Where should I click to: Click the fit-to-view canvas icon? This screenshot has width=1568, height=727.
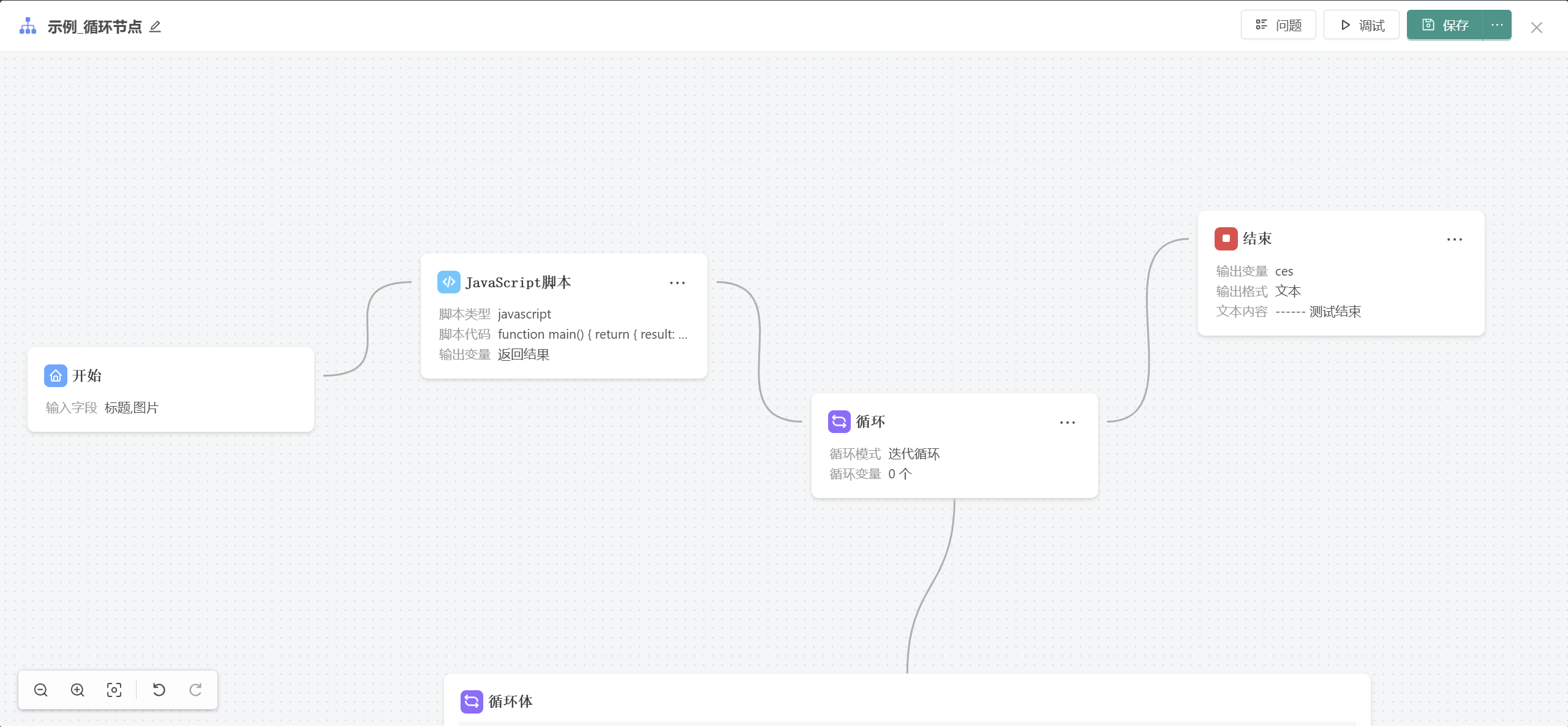coord(114,690)
